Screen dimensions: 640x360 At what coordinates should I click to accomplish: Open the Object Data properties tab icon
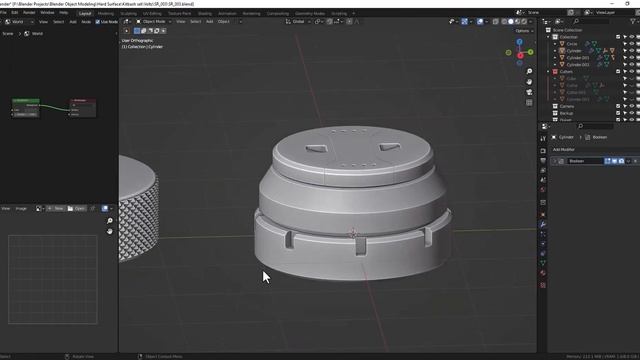tap(543, 264)
